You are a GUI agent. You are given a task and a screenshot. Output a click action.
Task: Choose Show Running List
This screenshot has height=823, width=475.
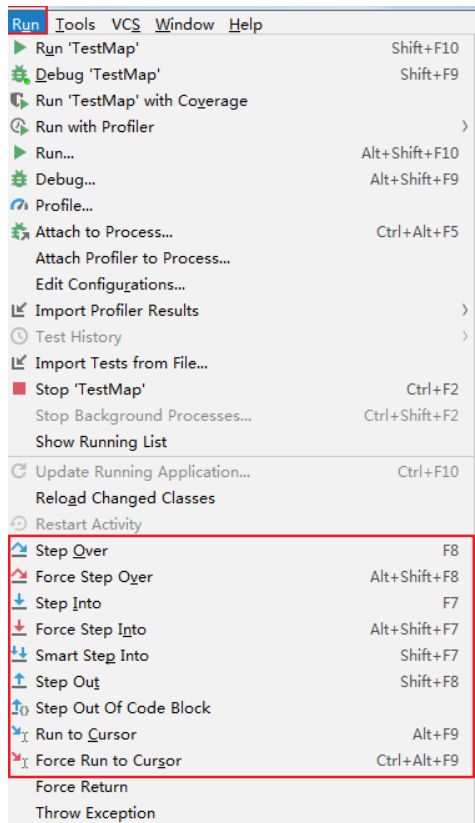point(101,442)
